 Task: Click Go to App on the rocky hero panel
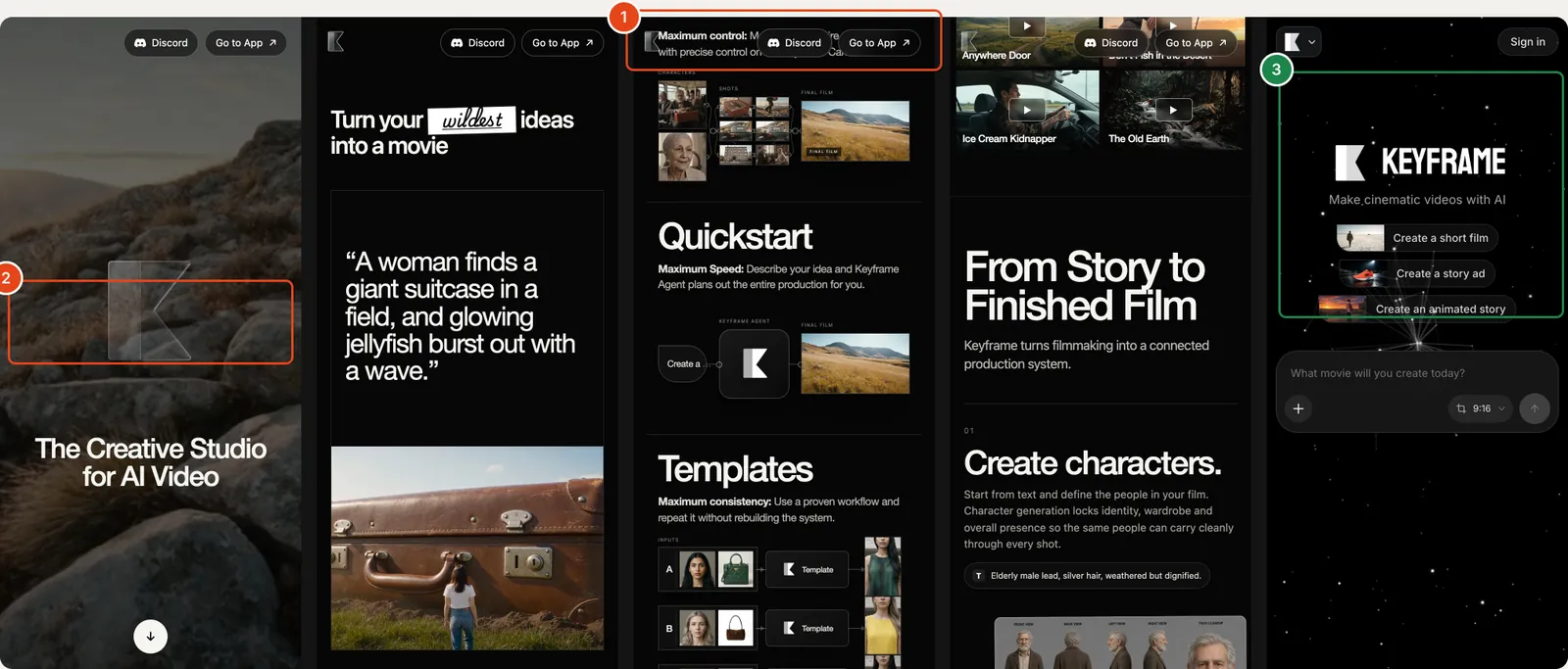point(246,43)
